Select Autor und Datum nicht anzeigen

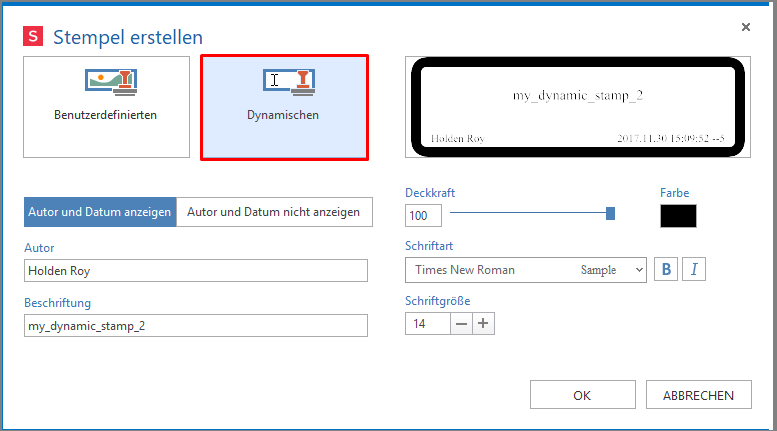274,212
